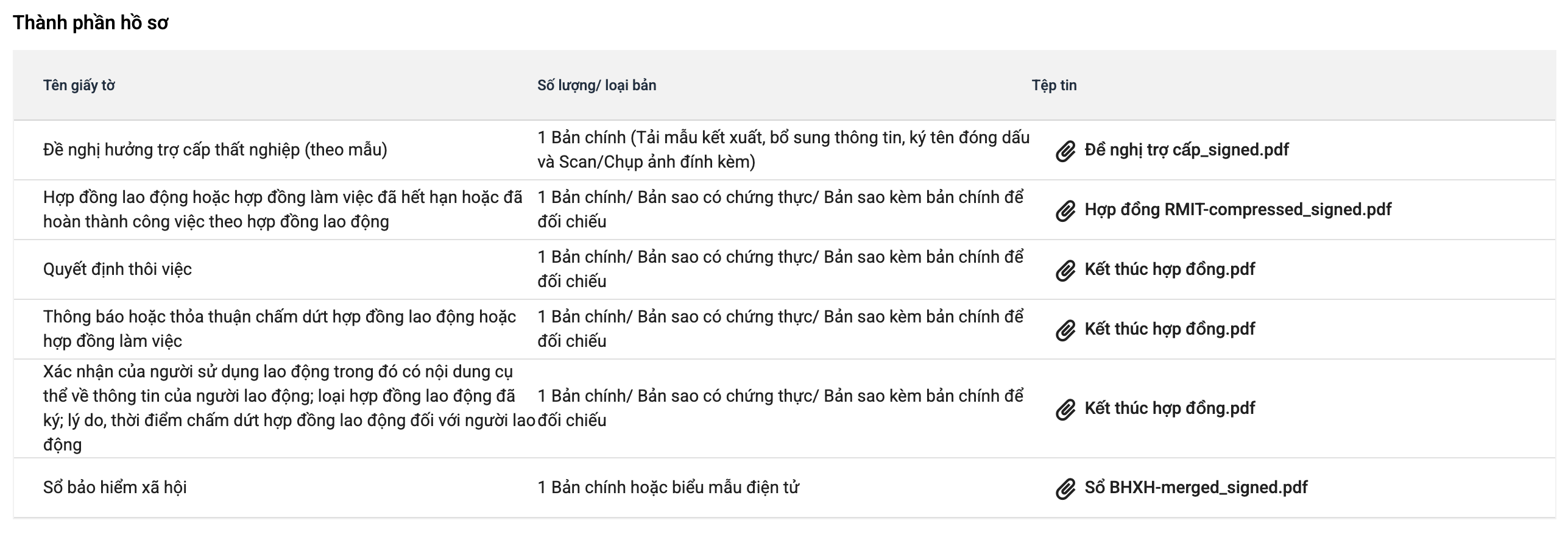Click paperclip icon beside Sổ BHXH-merged_signed.pdf
The width and height of the screenshot is (1568, 534).
[x=1065, y=488]
